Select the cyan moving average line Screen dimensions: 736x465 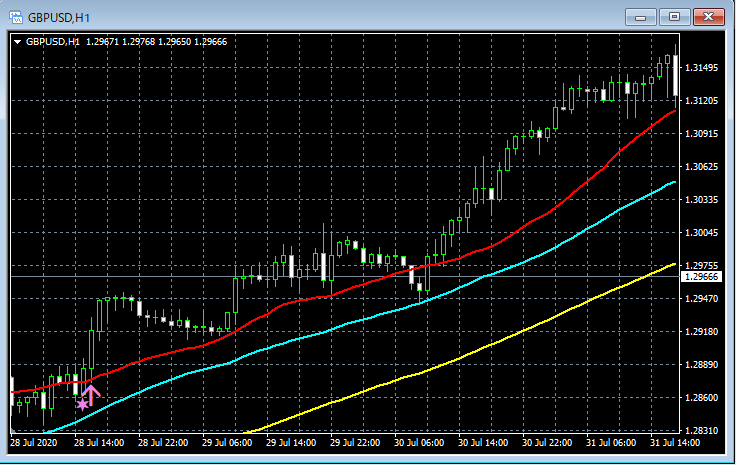(x=329, y=331)
